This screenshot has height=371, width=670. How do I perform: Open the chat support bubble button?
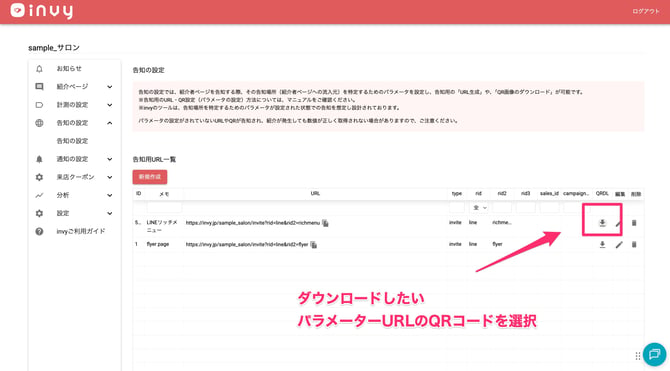(654, 354)
